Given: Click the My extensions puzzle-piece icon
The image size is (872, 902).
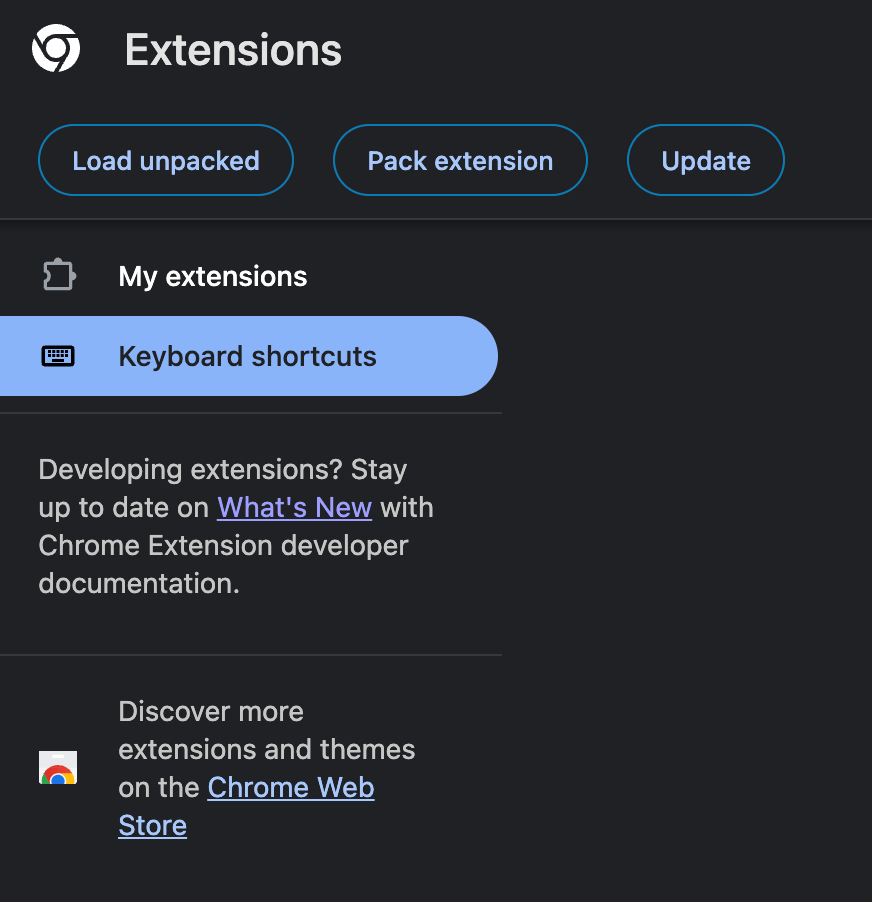Looking at the screenshot, I should click(59, 276).
